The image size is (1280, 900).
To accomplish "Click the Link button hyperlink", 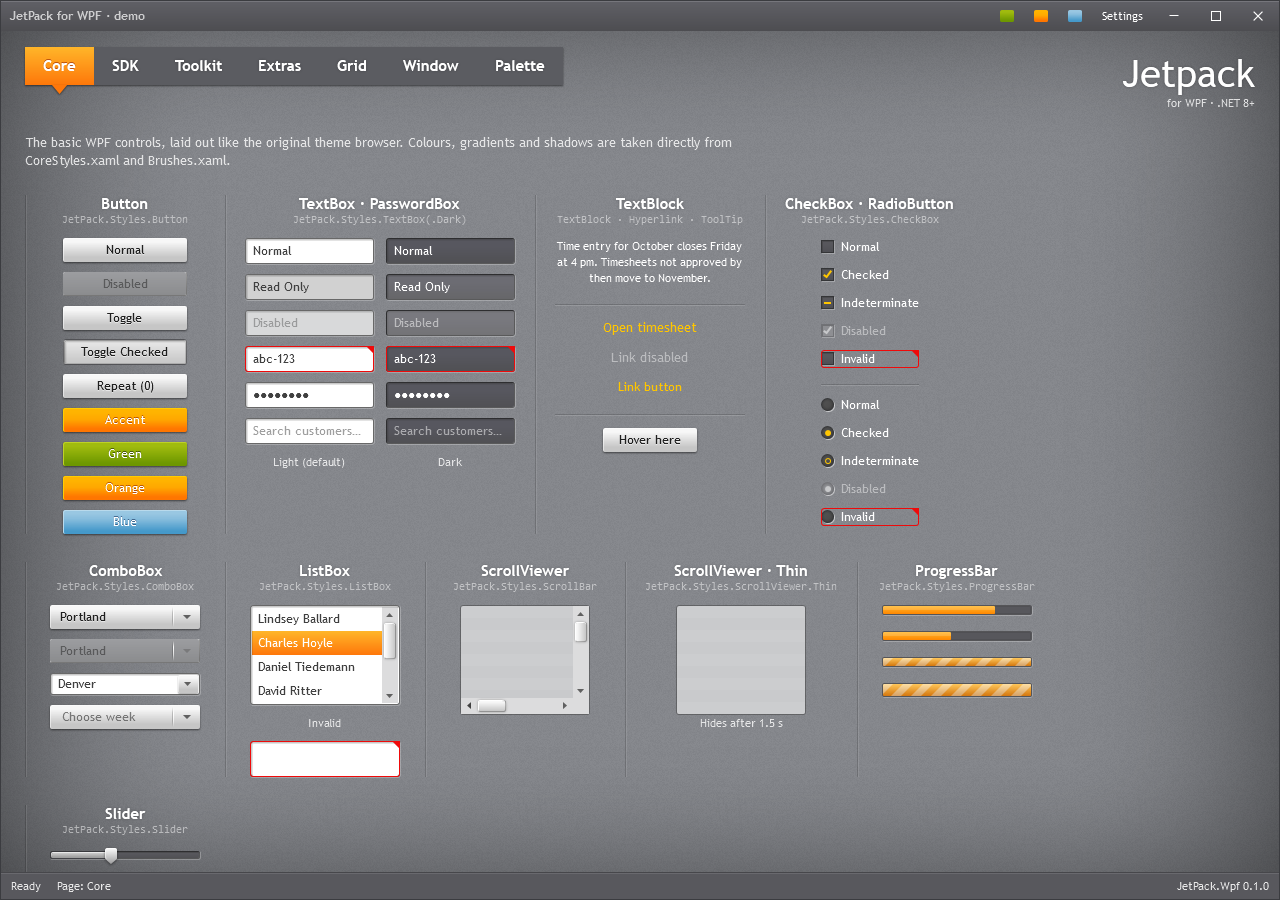I will click(x=650, y=387).
